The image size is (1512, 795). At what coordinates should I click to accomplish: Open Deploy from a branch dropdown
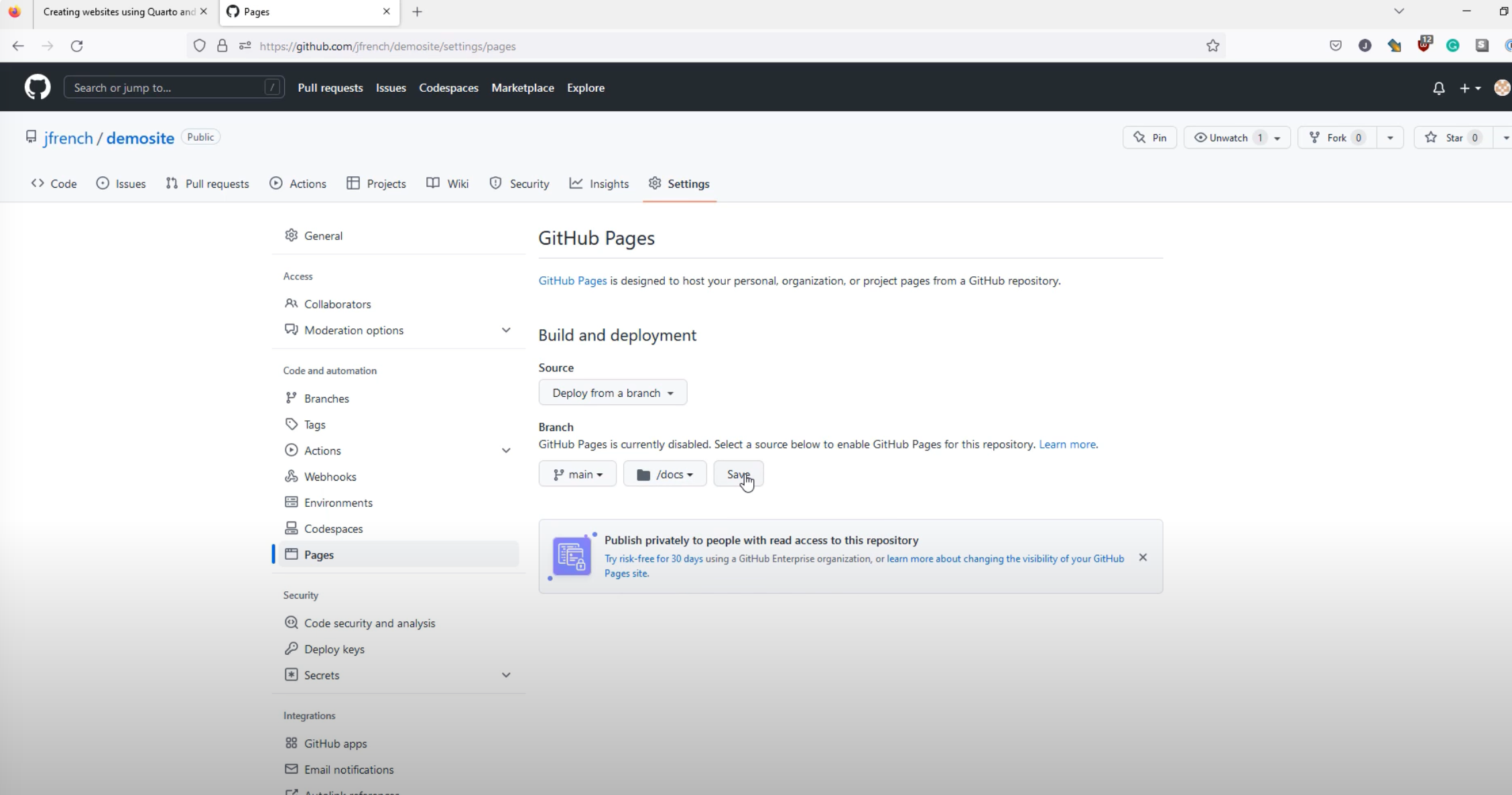tap(613, 393)
